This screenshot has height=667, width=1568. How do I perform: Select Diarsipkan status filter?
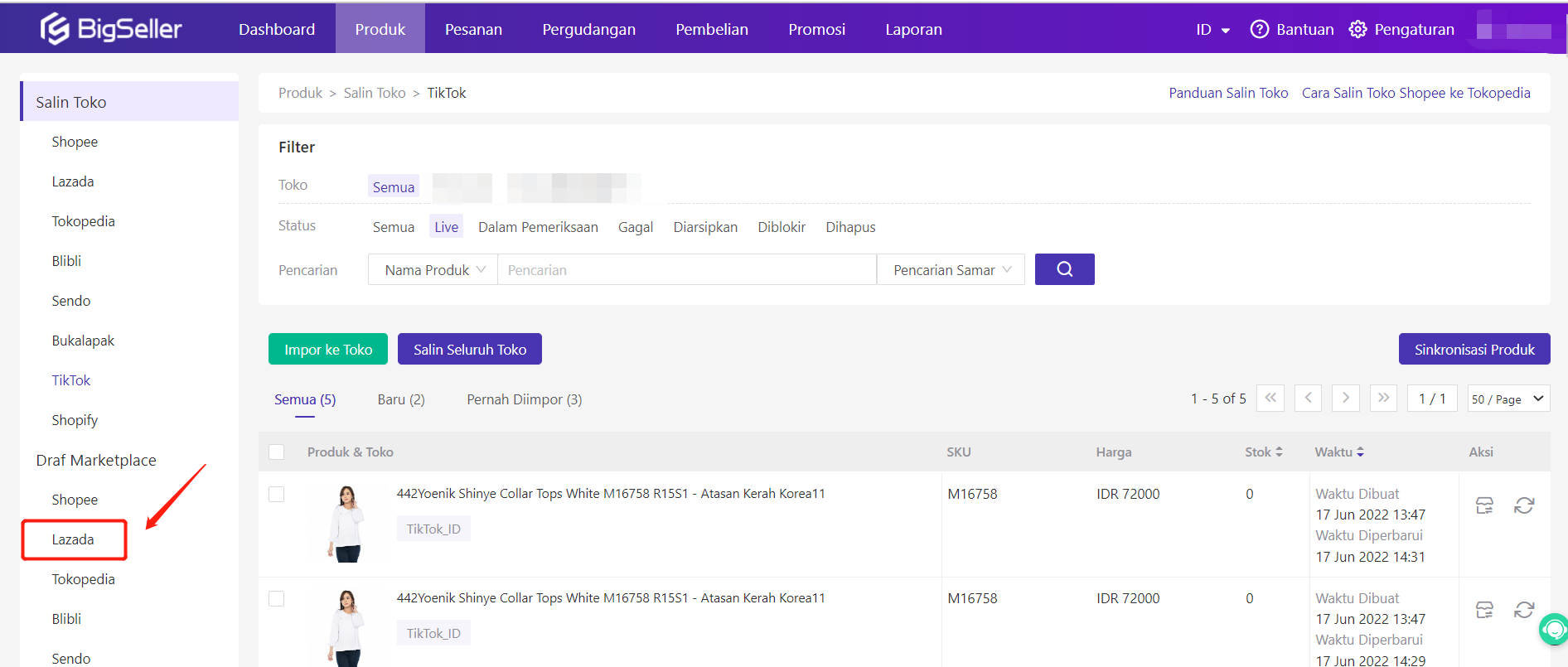pyautogui.click(x=705, y=227)
